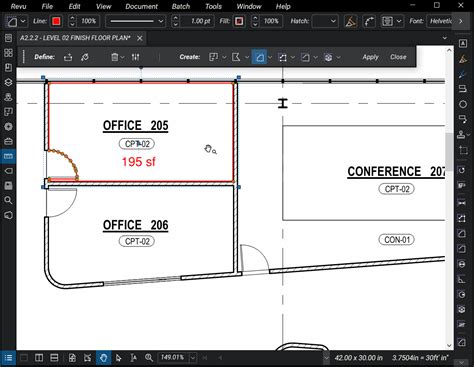Open the line style dropdown
This screenshot has width=474, height=367.
136,21
